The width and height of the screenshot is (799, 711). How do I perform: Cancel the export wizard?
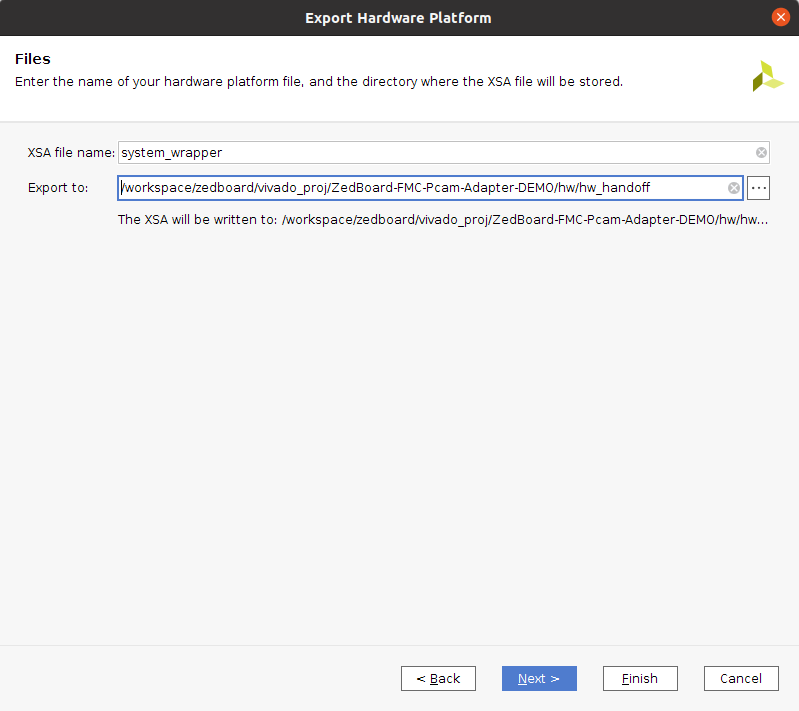pos(741,678)
